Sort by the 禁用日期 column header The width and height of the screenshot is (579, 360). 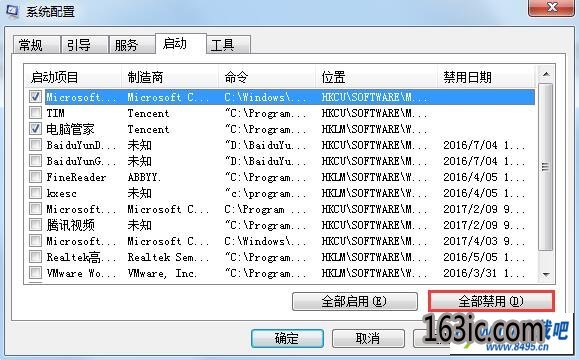pyautogui.click(x=486, y=77)
